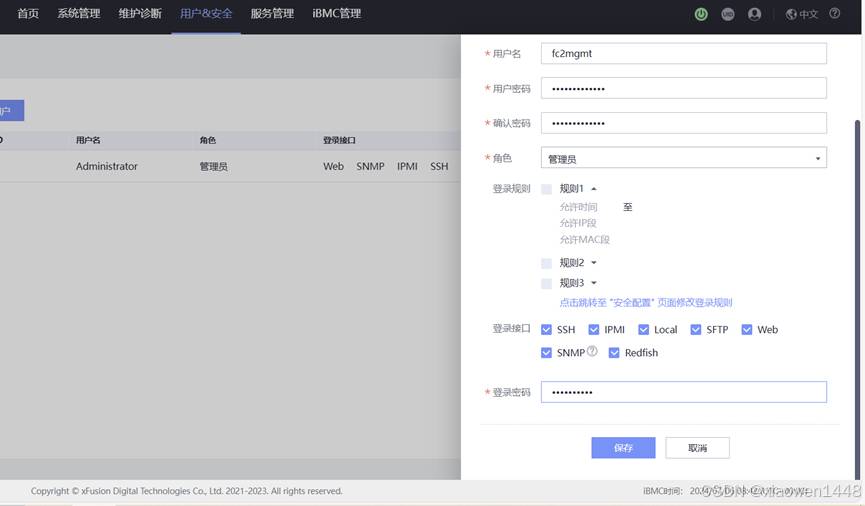Click the SNMP help tooltip icon
865x506 pixels.
coord(592,352)
